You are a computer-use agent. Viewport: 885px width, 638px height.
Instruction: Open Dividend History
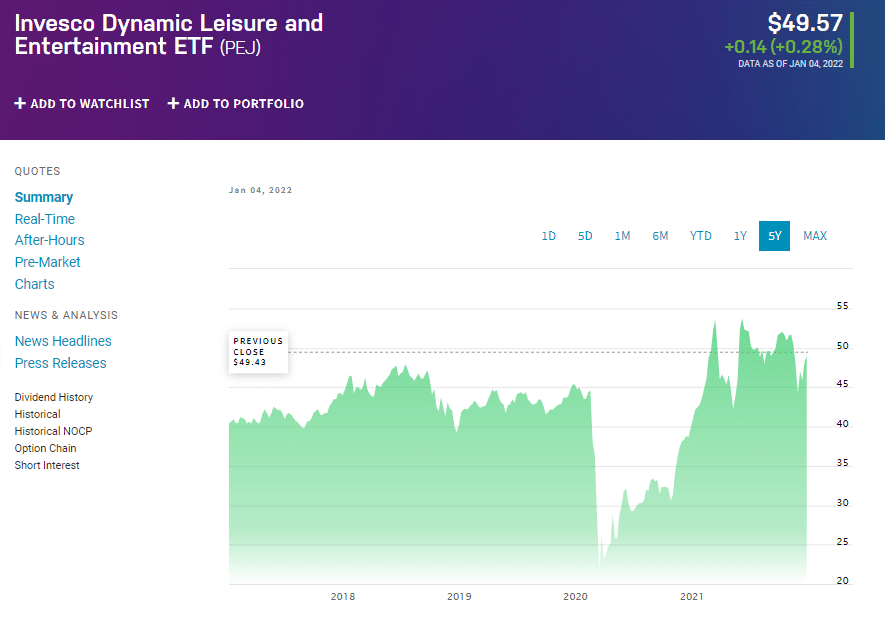coord(54,397)
